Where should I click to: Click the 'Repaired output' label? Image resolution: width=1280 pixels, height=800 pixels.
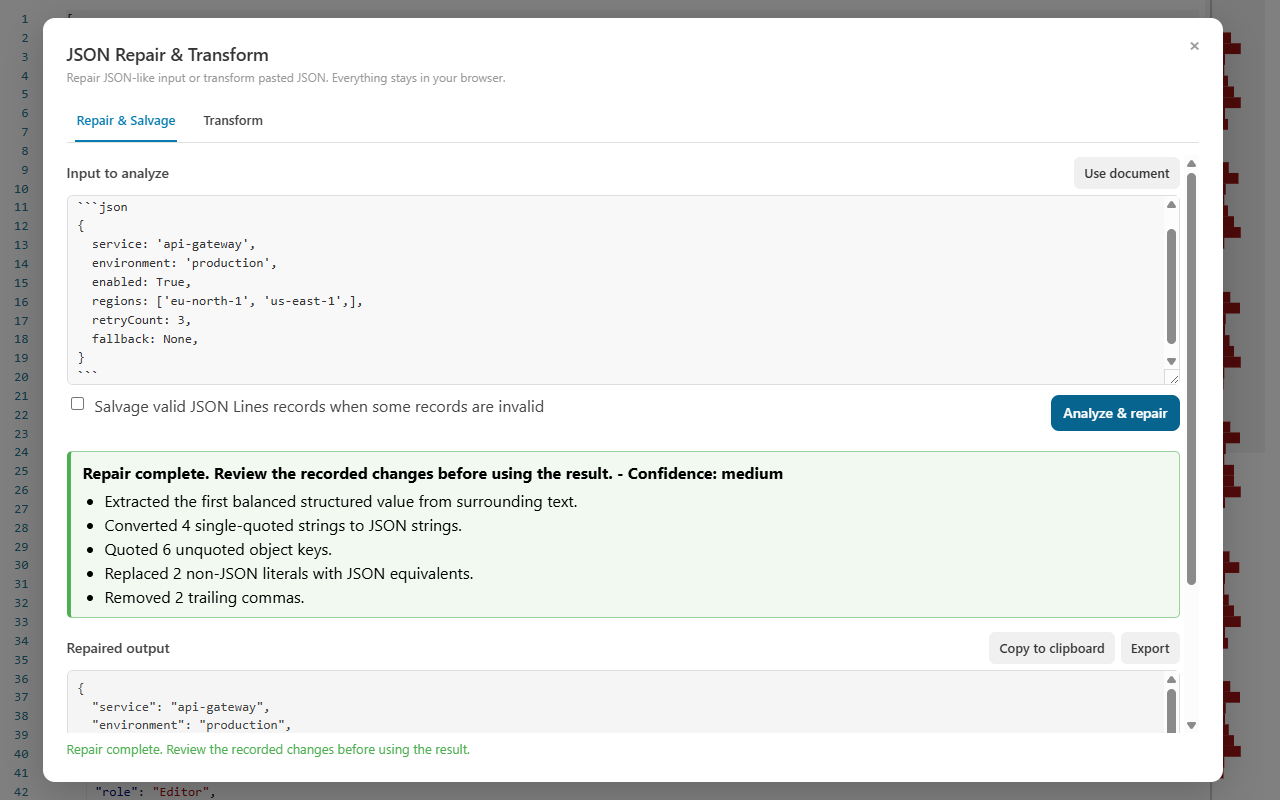118,648
